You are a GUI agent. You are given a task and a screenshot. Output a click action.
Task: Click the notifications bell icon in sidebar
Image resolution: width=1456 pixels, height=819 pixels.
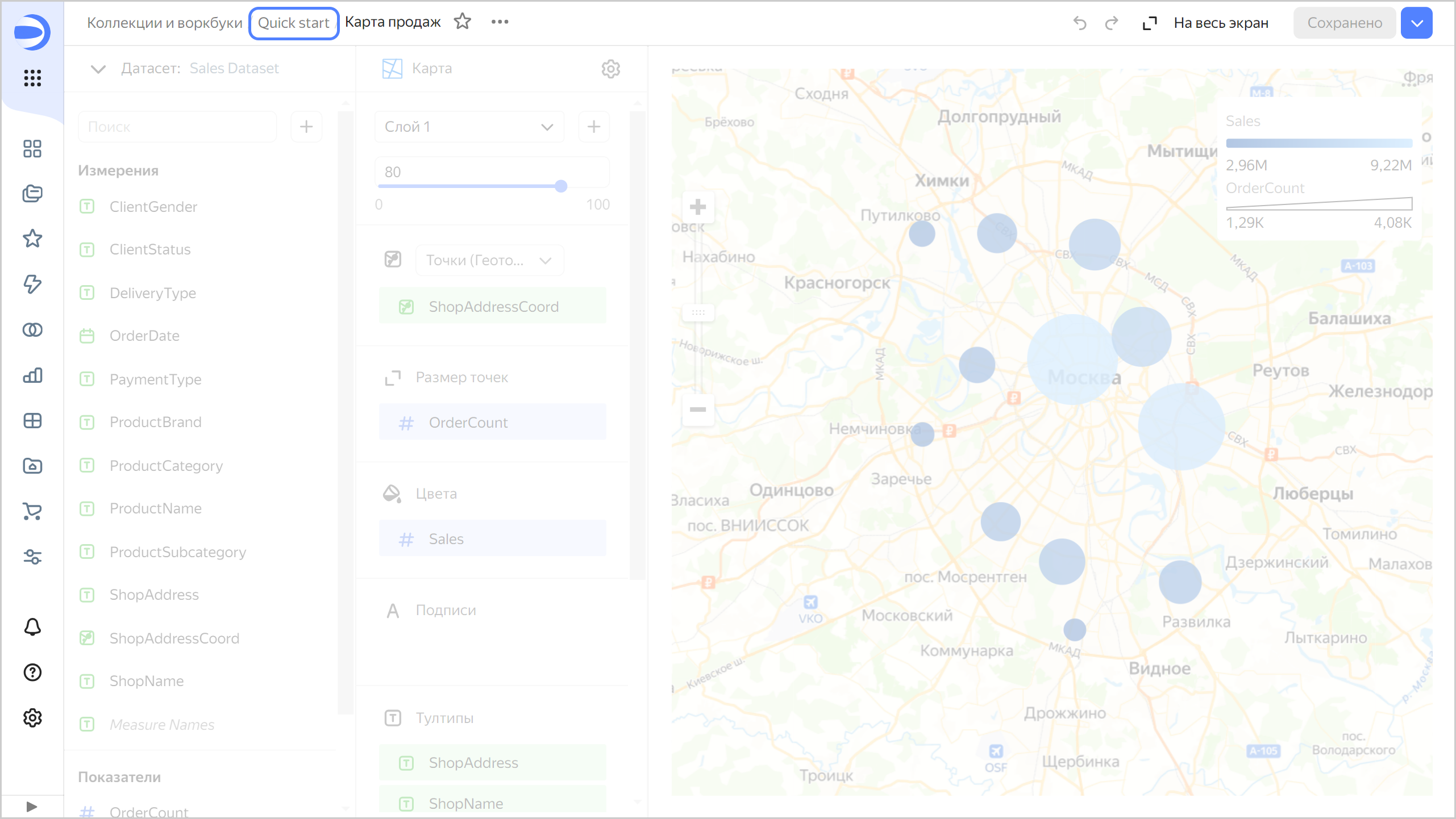click(x=32, y=627)
